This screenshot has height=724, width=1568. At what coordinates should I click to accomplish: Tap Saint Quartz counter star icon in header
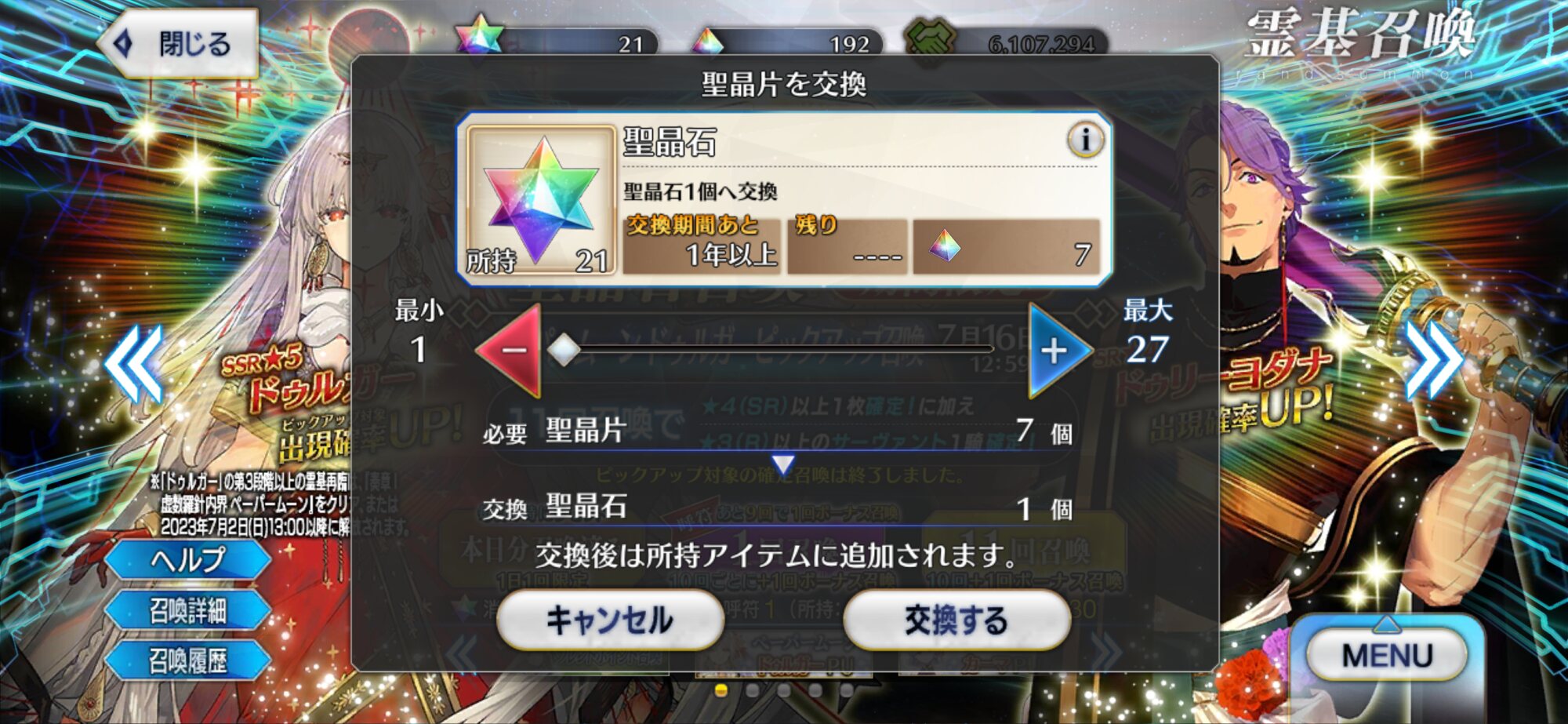[479, 35]
